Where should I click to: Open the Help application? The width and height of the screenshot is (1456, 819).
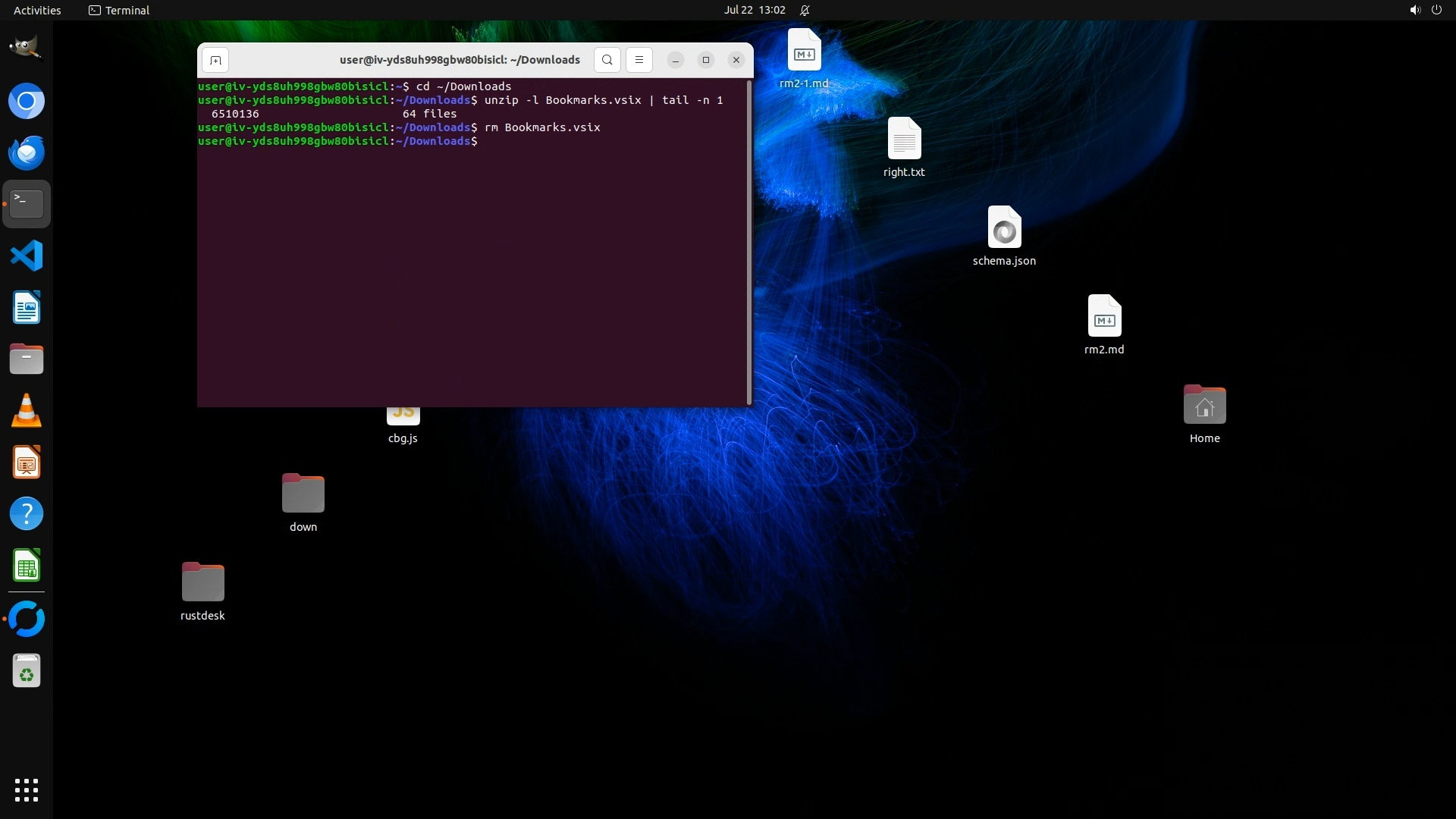[x=27, y=514]
